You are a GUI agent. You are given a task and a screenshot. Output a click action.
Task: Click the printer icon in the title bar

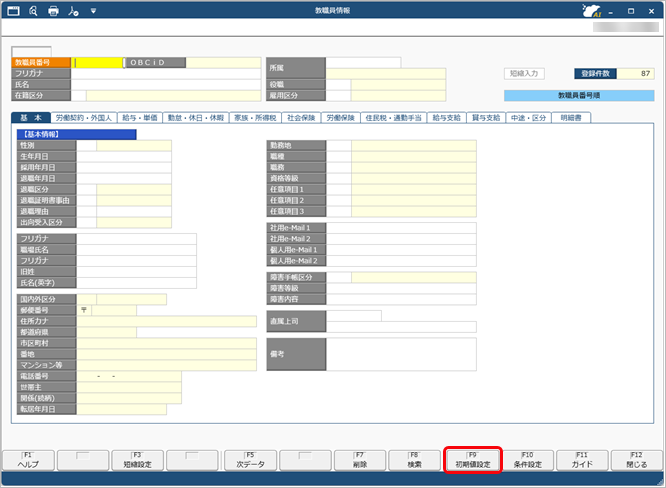click(x=53, y=11)
